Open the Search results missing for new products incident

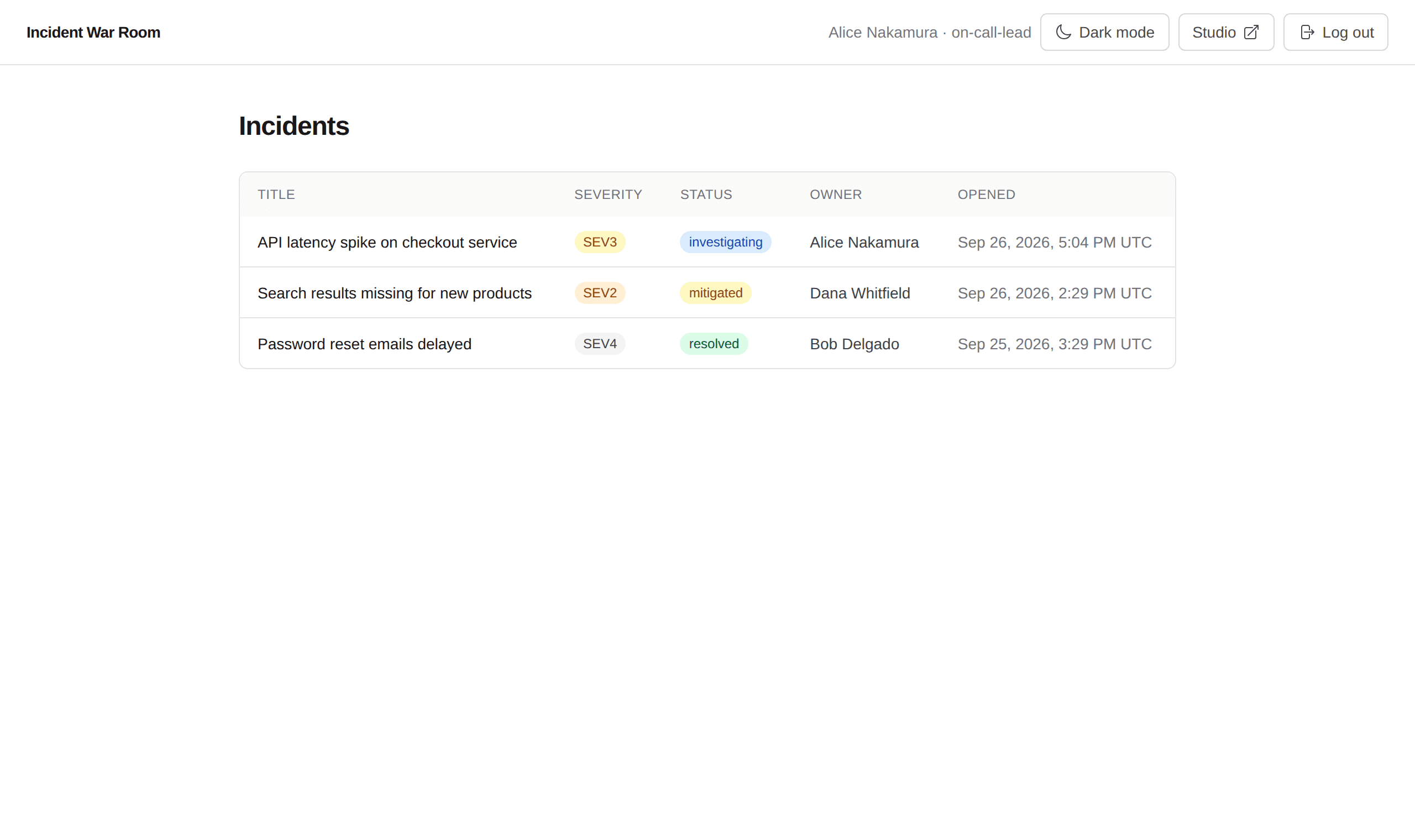pyautogui.click(x=395, y=293)
